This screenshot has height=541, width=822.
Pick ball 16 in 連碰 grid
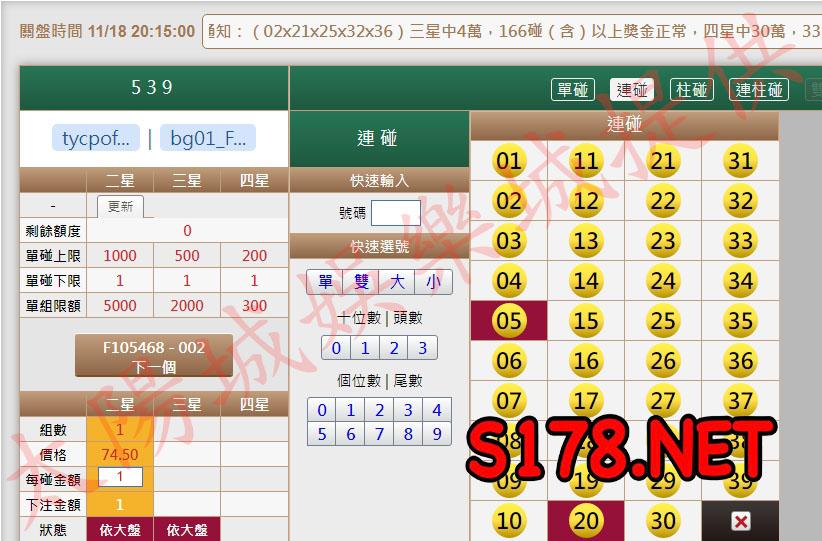pyautogui.click(x=586, y=360)
